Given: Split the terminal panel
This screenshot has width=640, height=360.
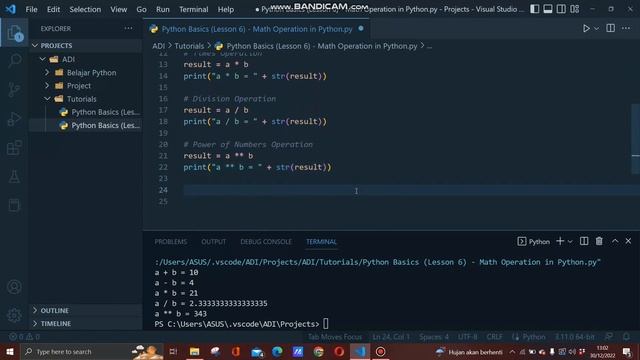Looking at the screenshot, I should coord(584,241).
